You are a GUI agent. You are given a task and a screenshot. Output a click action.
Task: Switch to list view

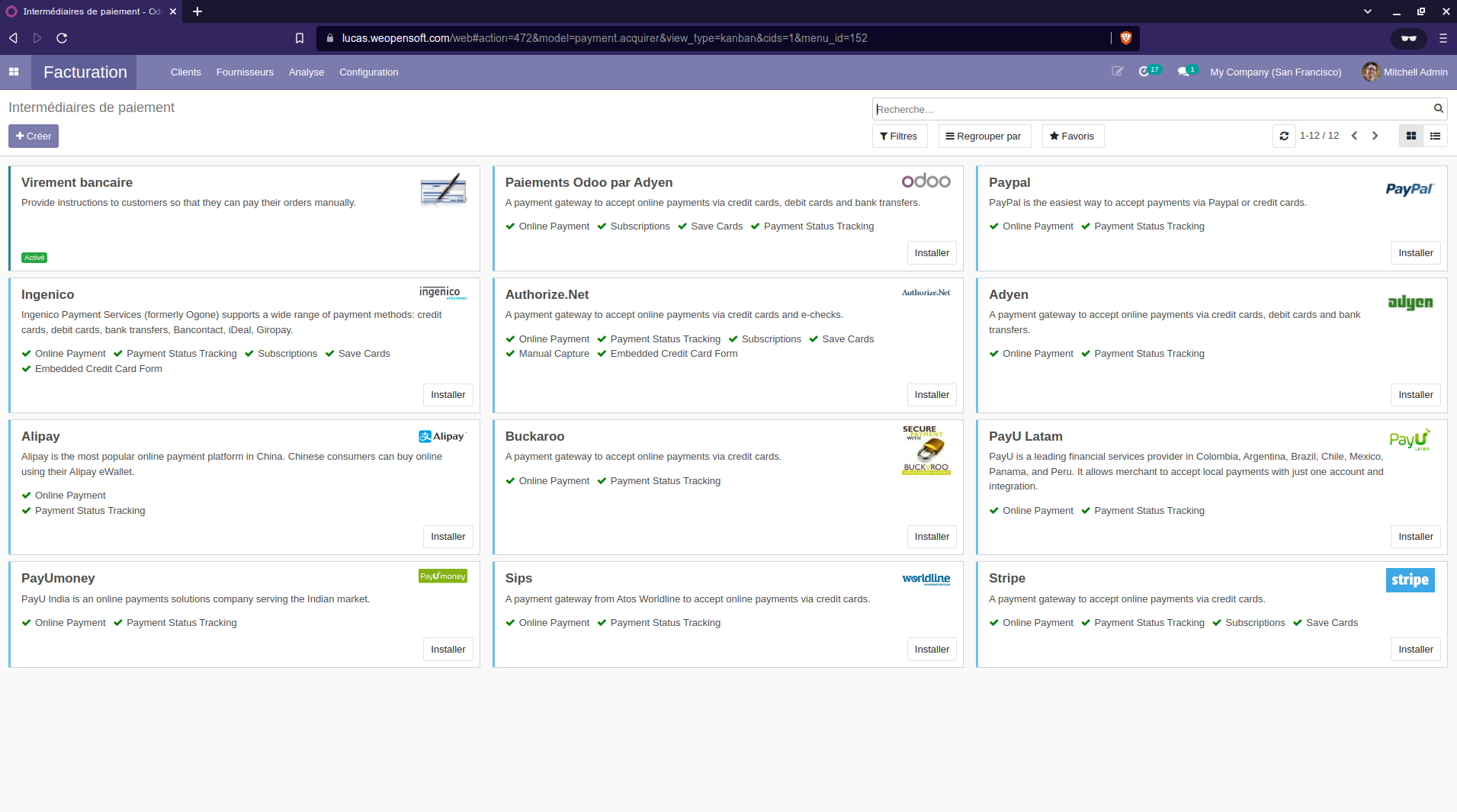coord(1436,136)
